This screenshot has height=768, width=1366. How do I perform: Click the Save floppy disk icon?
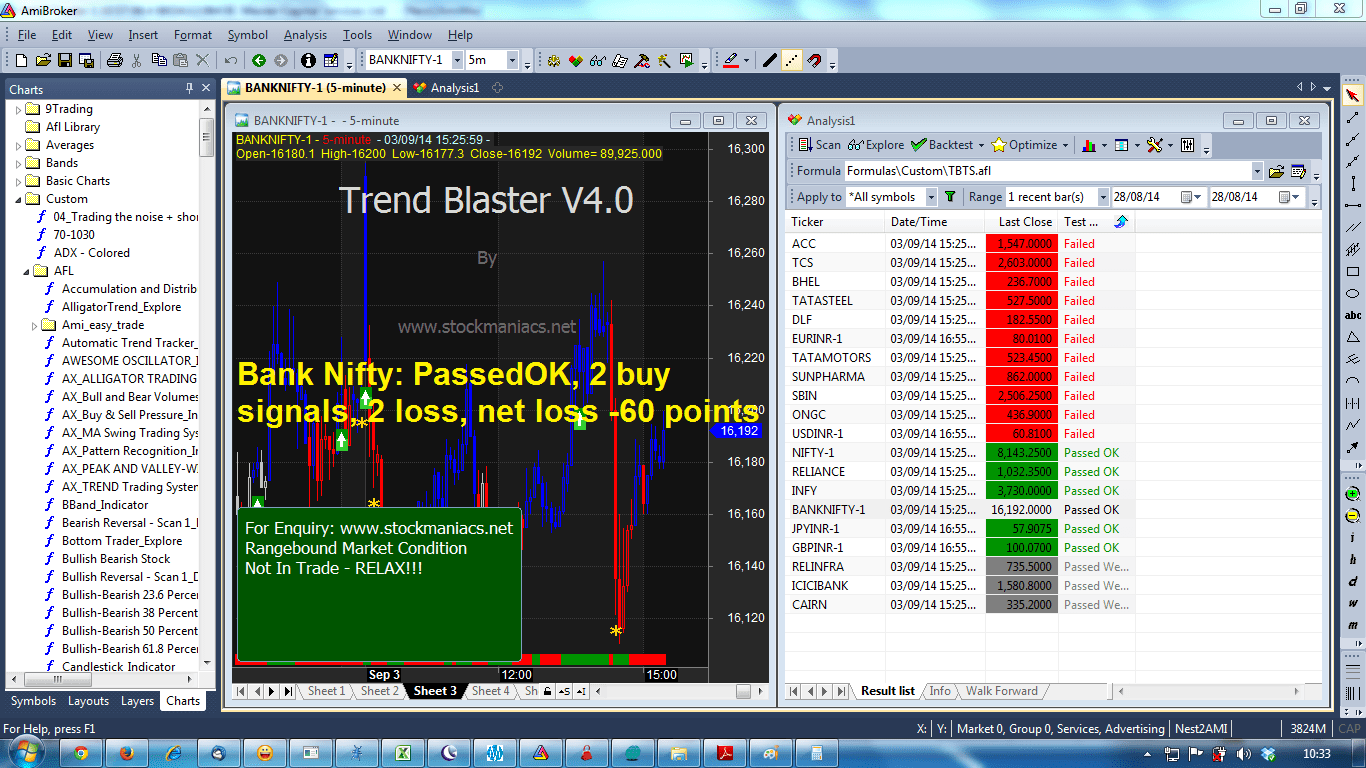(64, 60)
